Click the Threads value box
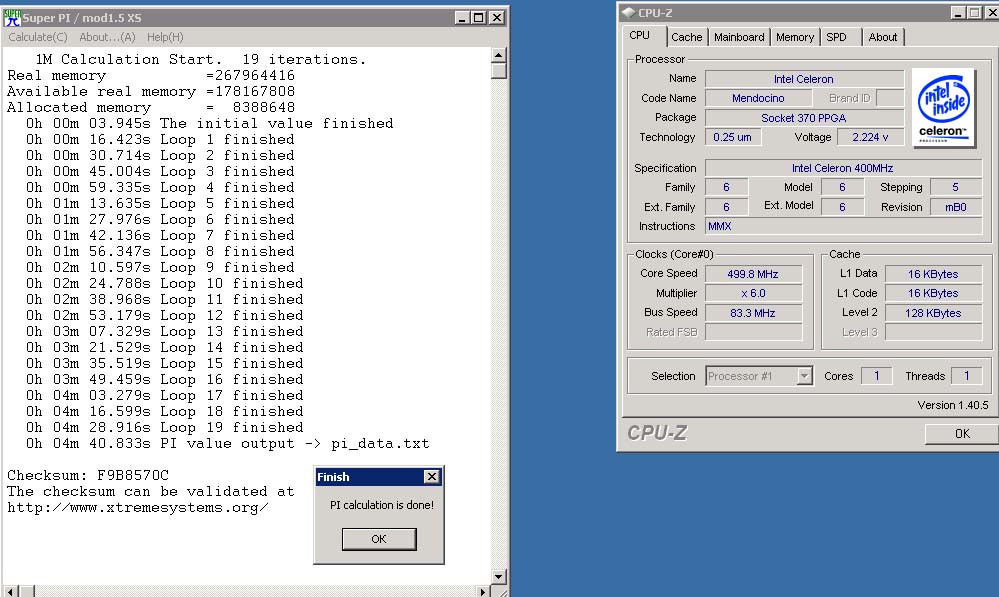This screenshot has width=999, height=597. tap(966, 376)
